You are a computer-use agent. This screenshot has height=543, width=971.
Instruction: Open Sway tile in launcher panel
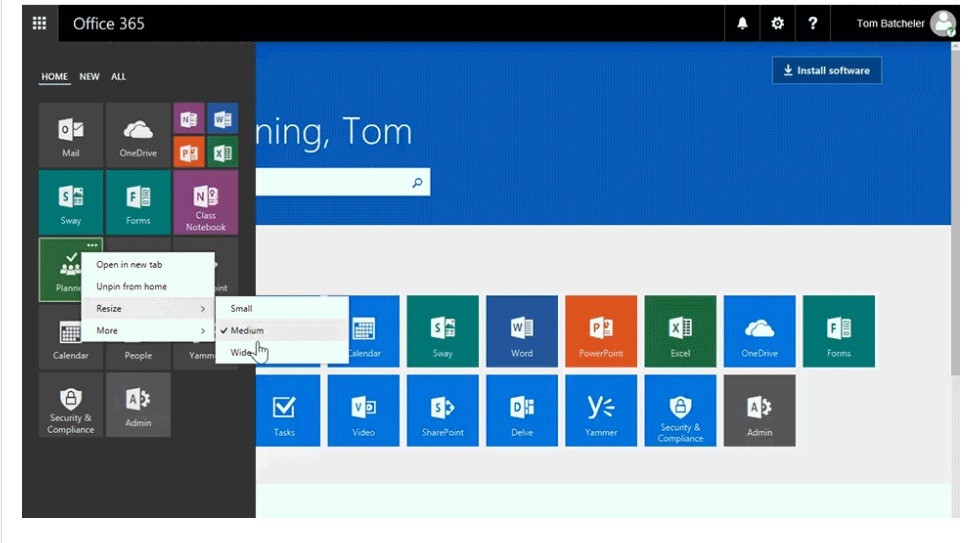[x=71, y=202]
